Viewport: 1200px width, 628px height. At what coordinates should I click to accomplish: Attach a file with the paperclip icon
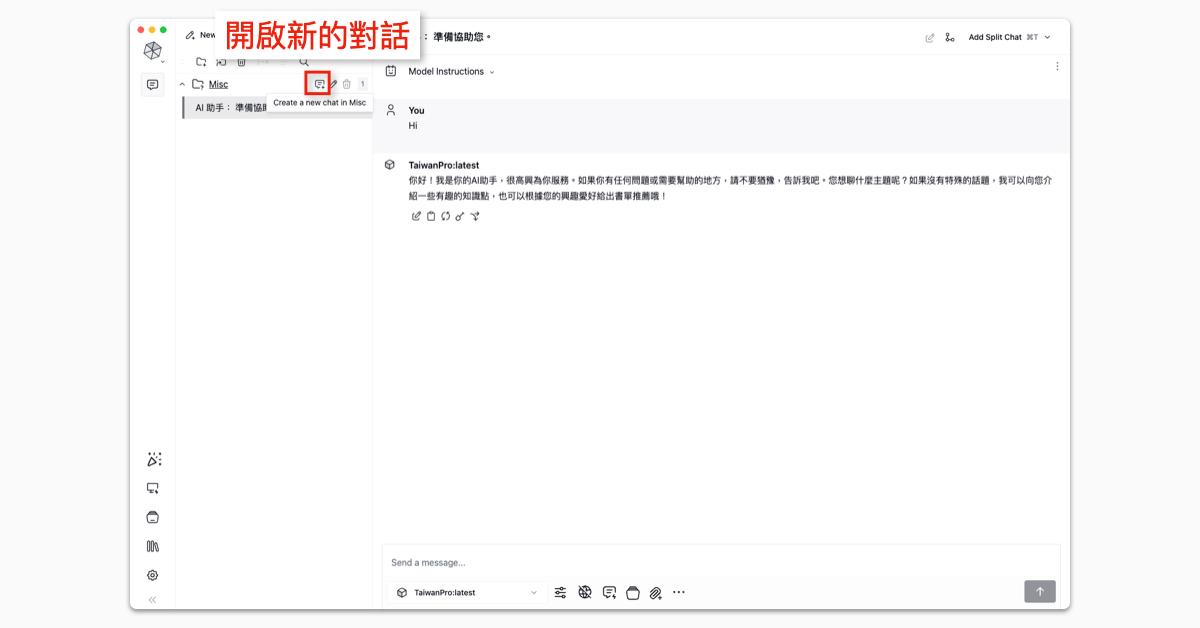(656, 592)
